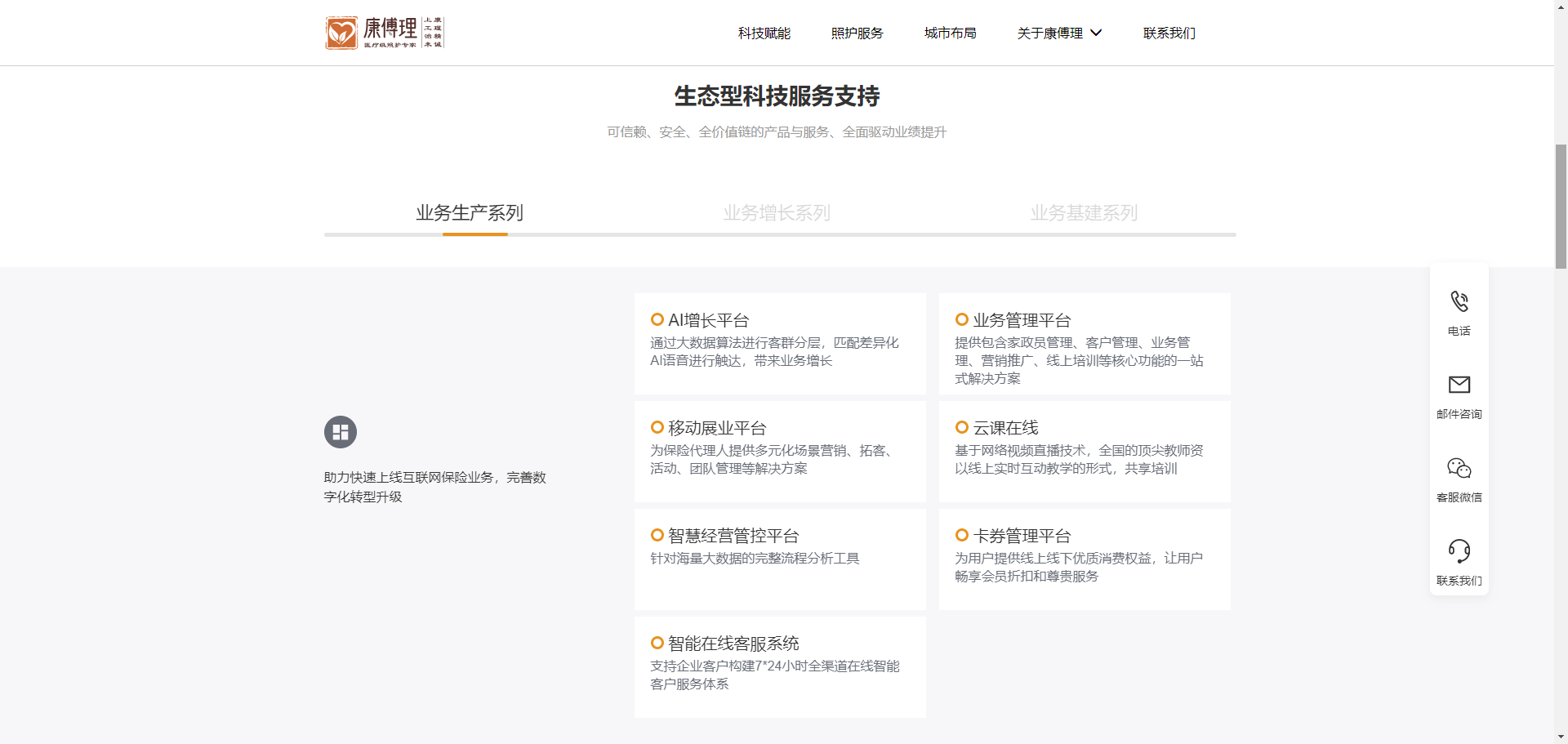Click the orange circle beside 移动展业平台
The height and width of the screenshot is (744, 1568).
(x=657, y=427)
